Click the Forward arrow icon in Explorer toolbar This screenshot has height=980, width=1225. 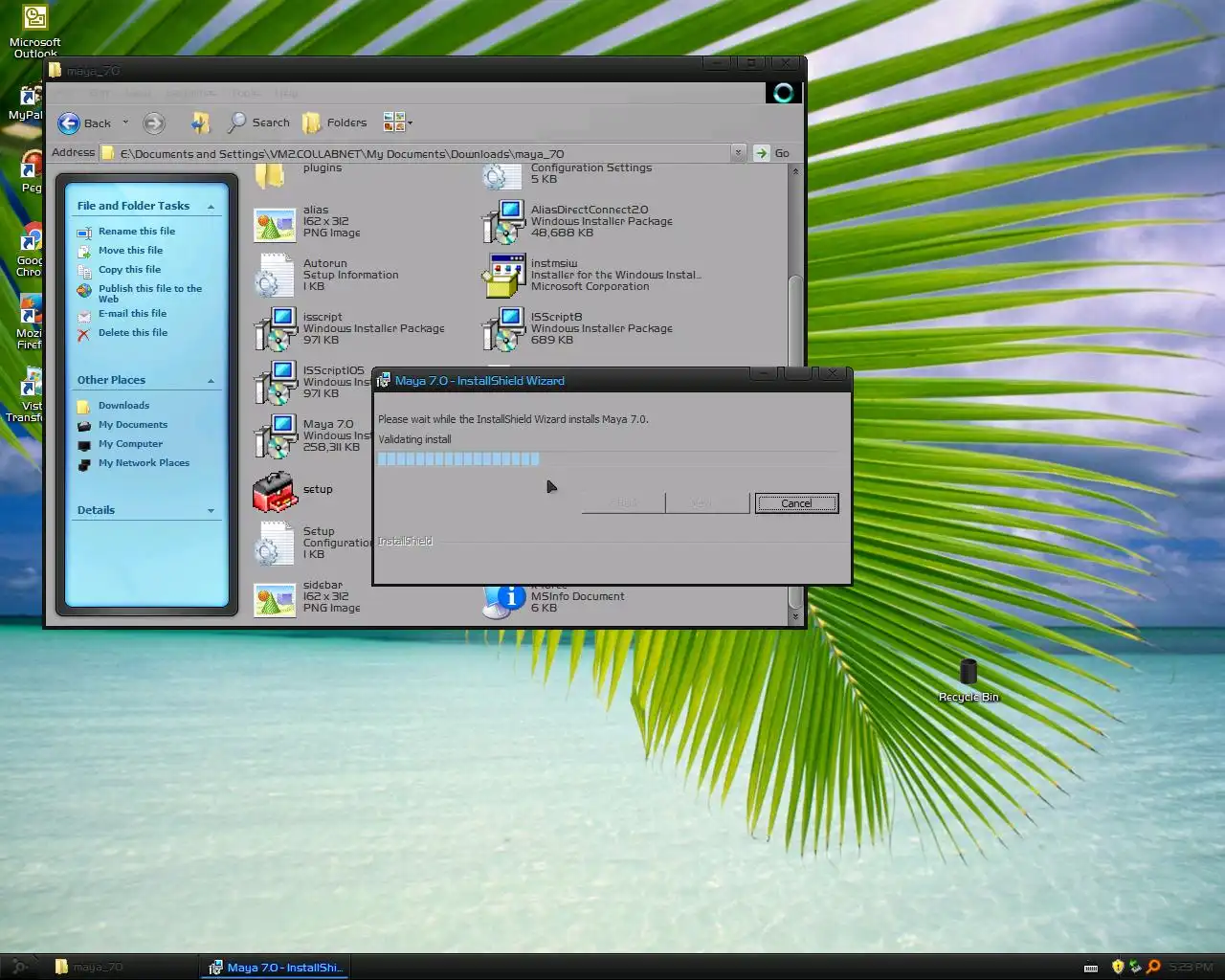[153, 122]
